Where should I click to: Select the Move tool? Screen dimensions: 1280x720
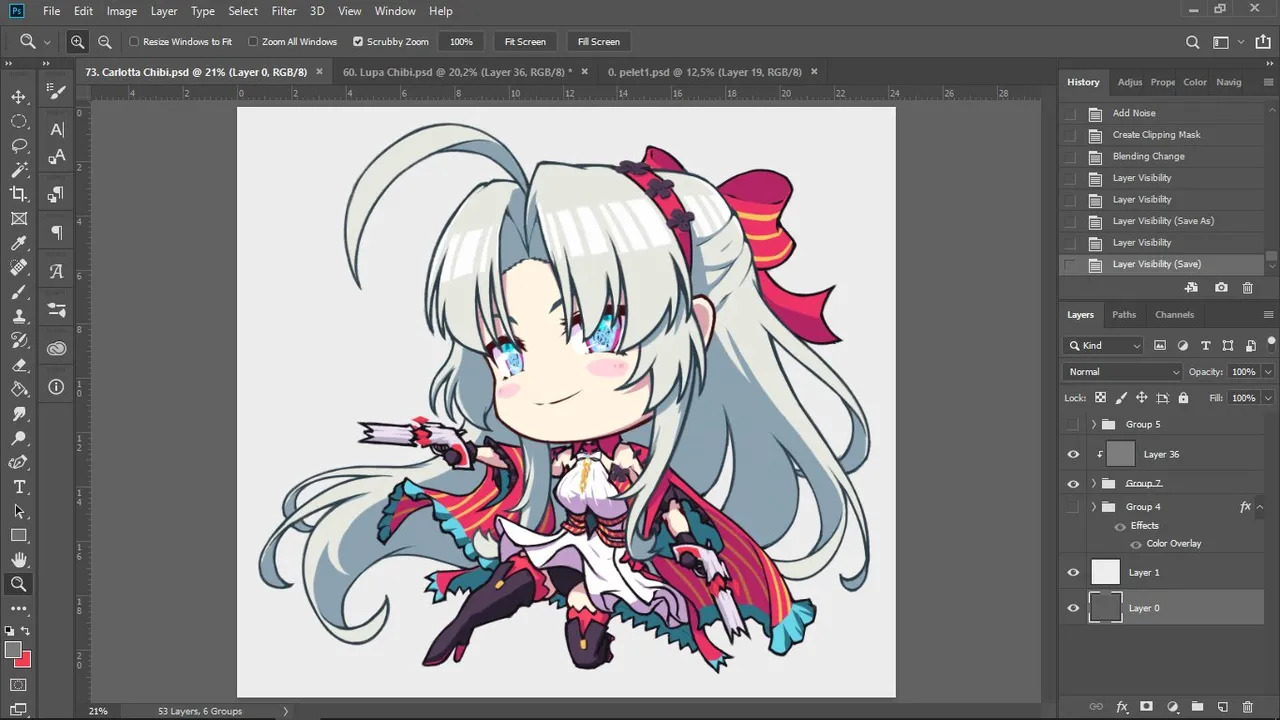tap(19, 97)
